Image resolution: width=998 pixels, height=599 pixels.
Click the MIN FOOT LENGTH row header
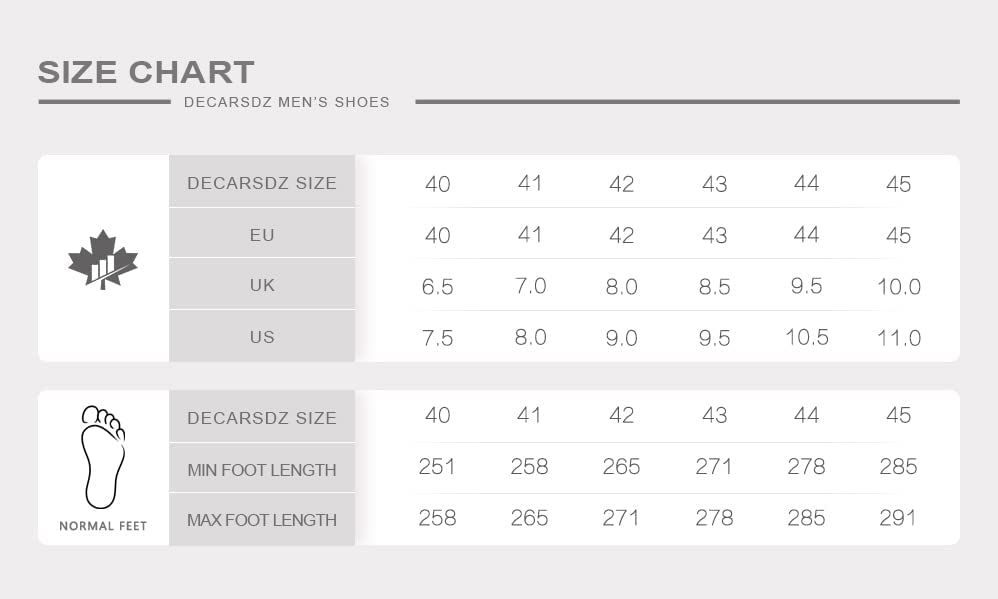click(262, 469)
